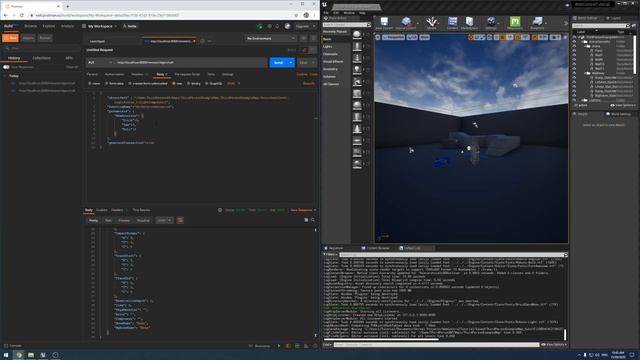The image size is (640, 360).
Task: Click the Save Current toolbar icon in Unreal
Action: tap(384, 22)
